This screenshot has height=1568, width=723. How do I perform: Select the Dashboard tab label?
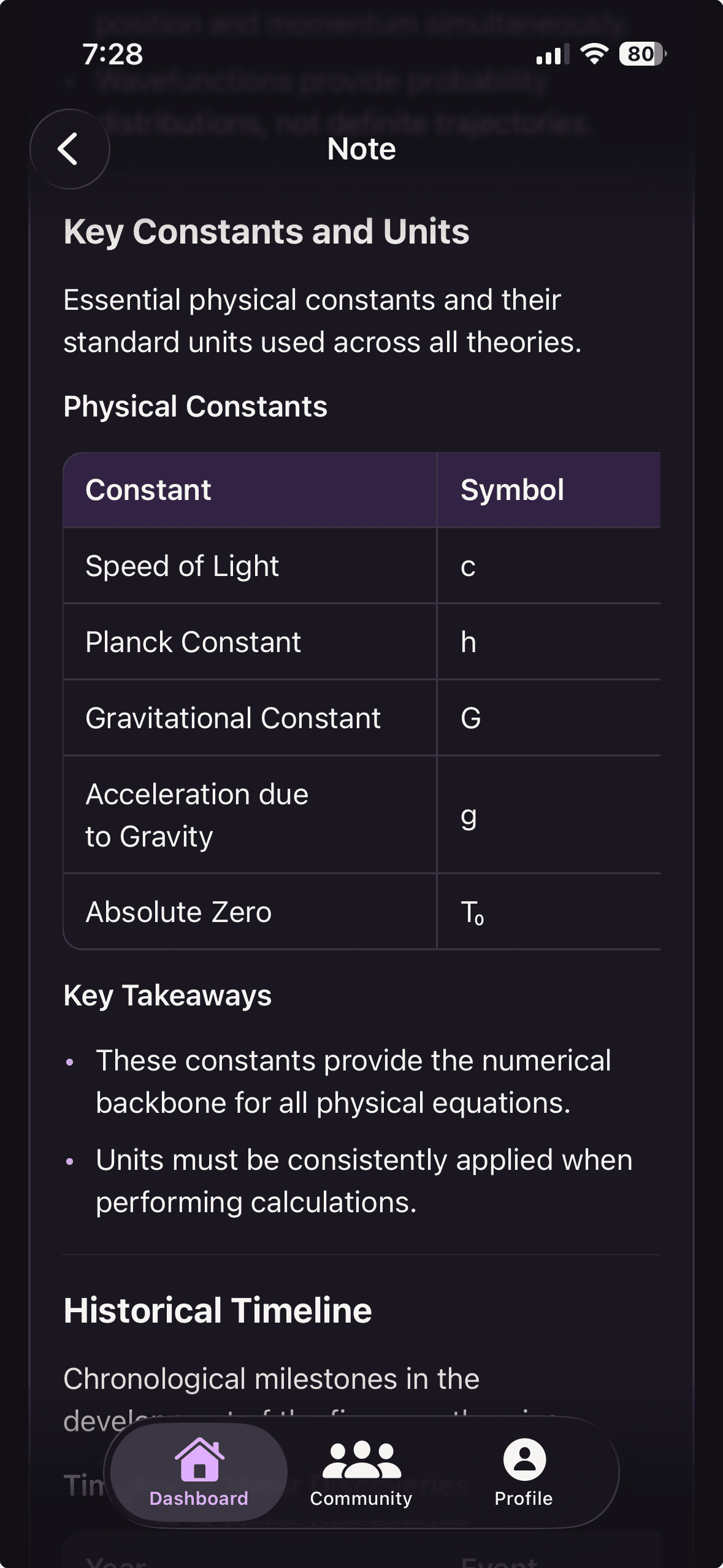coord(199,1498)
